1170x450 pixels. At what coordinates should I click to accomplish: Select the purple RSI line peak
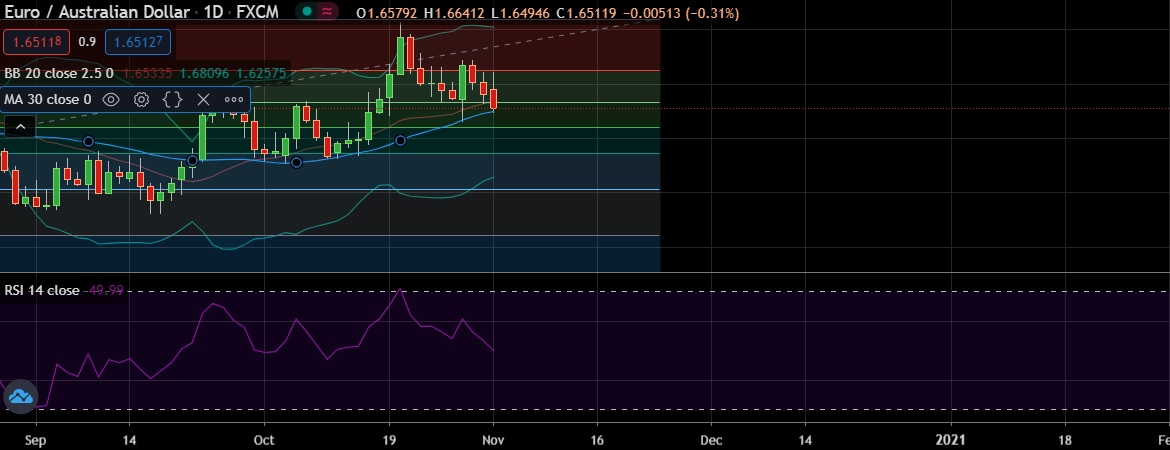[x=401, y=289]
